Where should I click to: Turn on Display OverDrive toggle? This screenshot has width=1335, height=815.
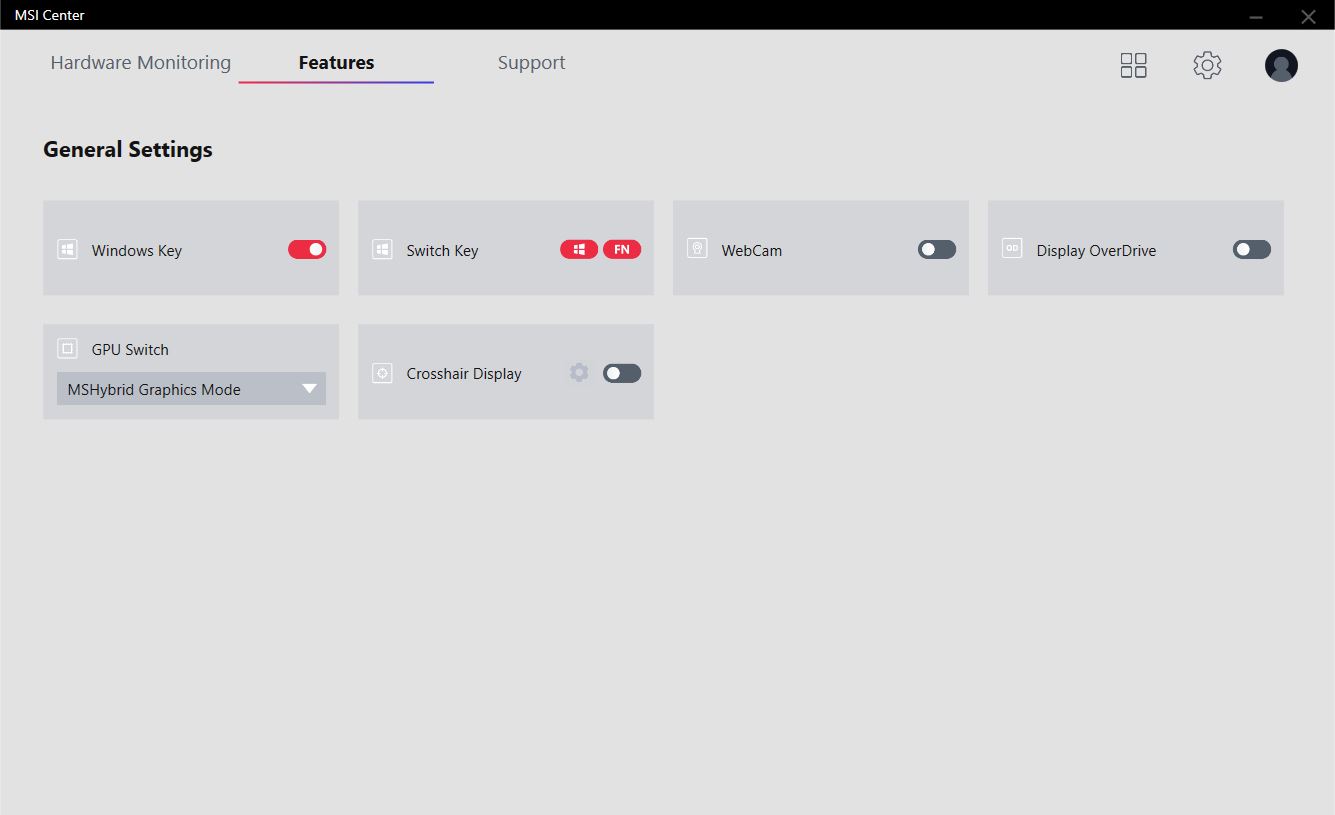tap(1252, 249)
